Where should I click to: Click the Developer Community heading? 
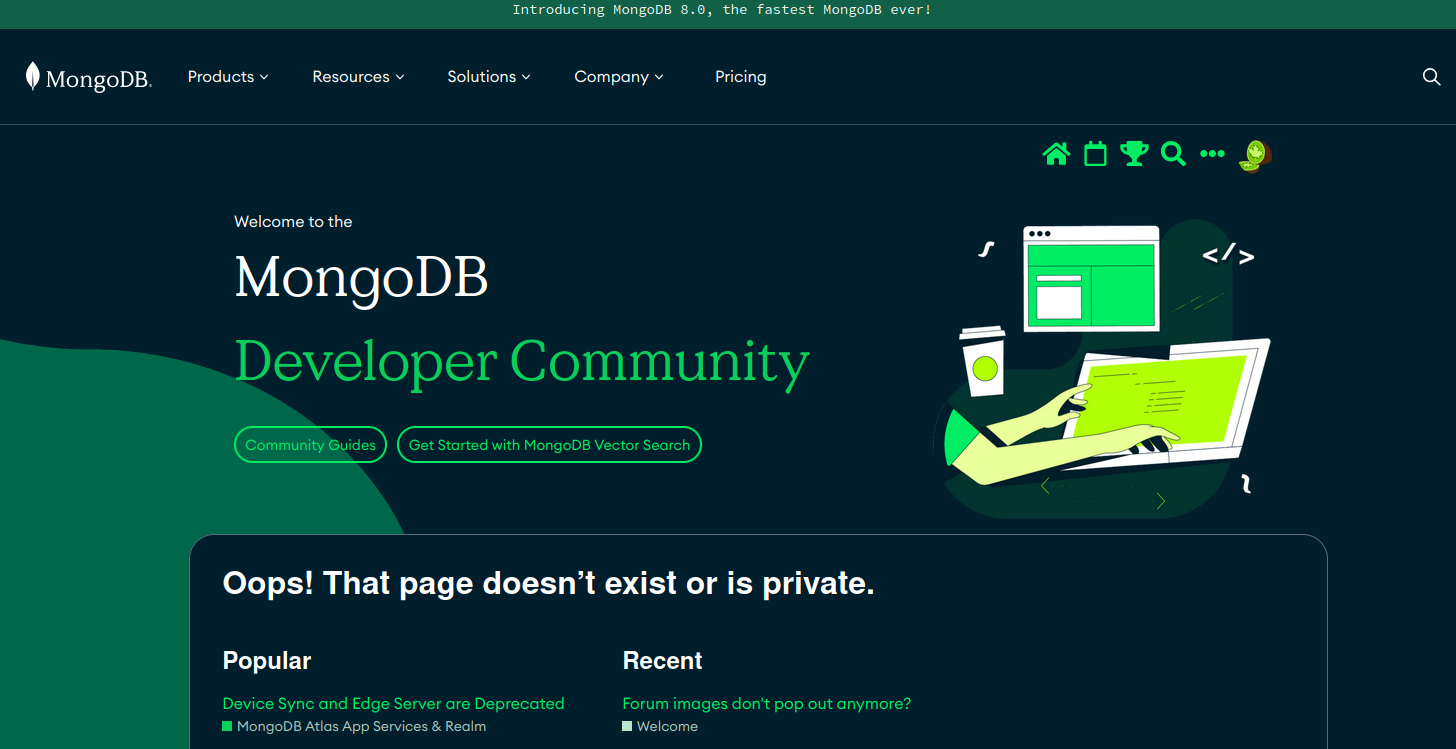point(522,362)
